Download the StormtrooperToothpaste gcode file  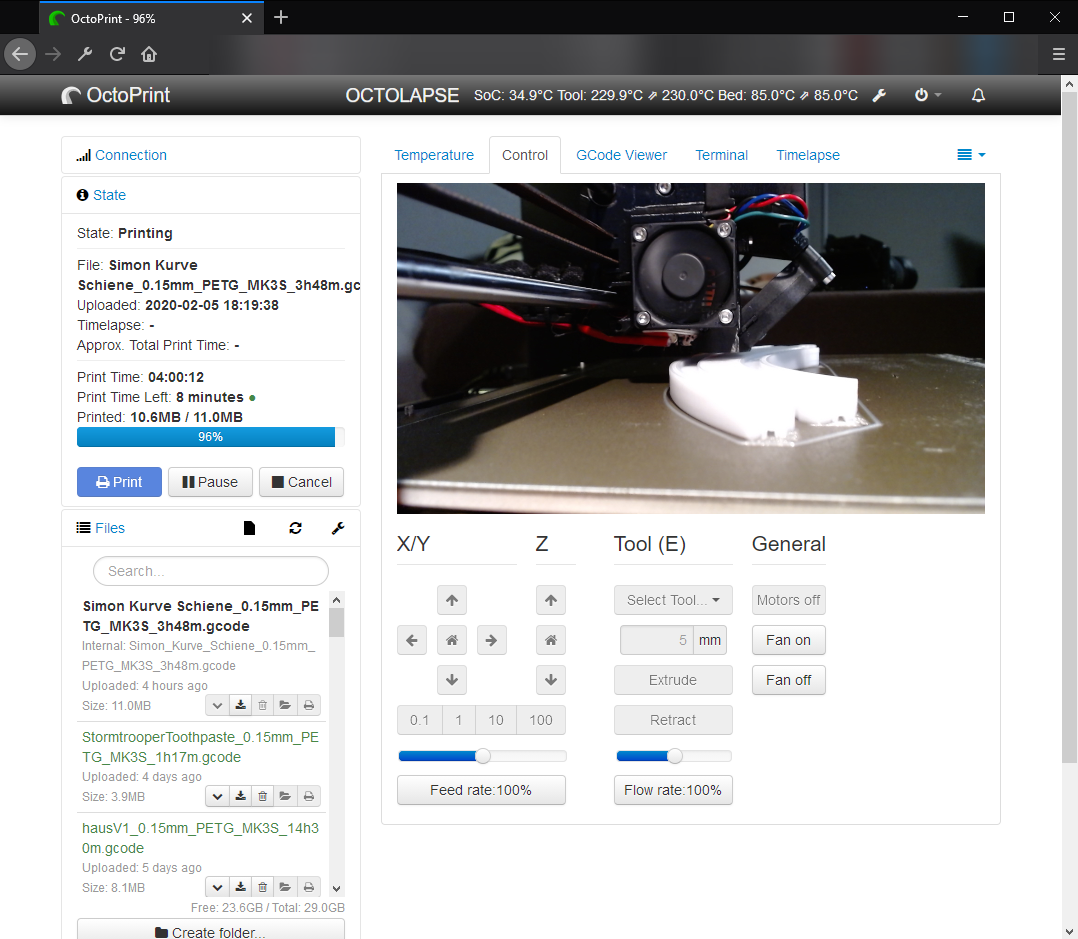pyautogui.click(x=240, y=796)
